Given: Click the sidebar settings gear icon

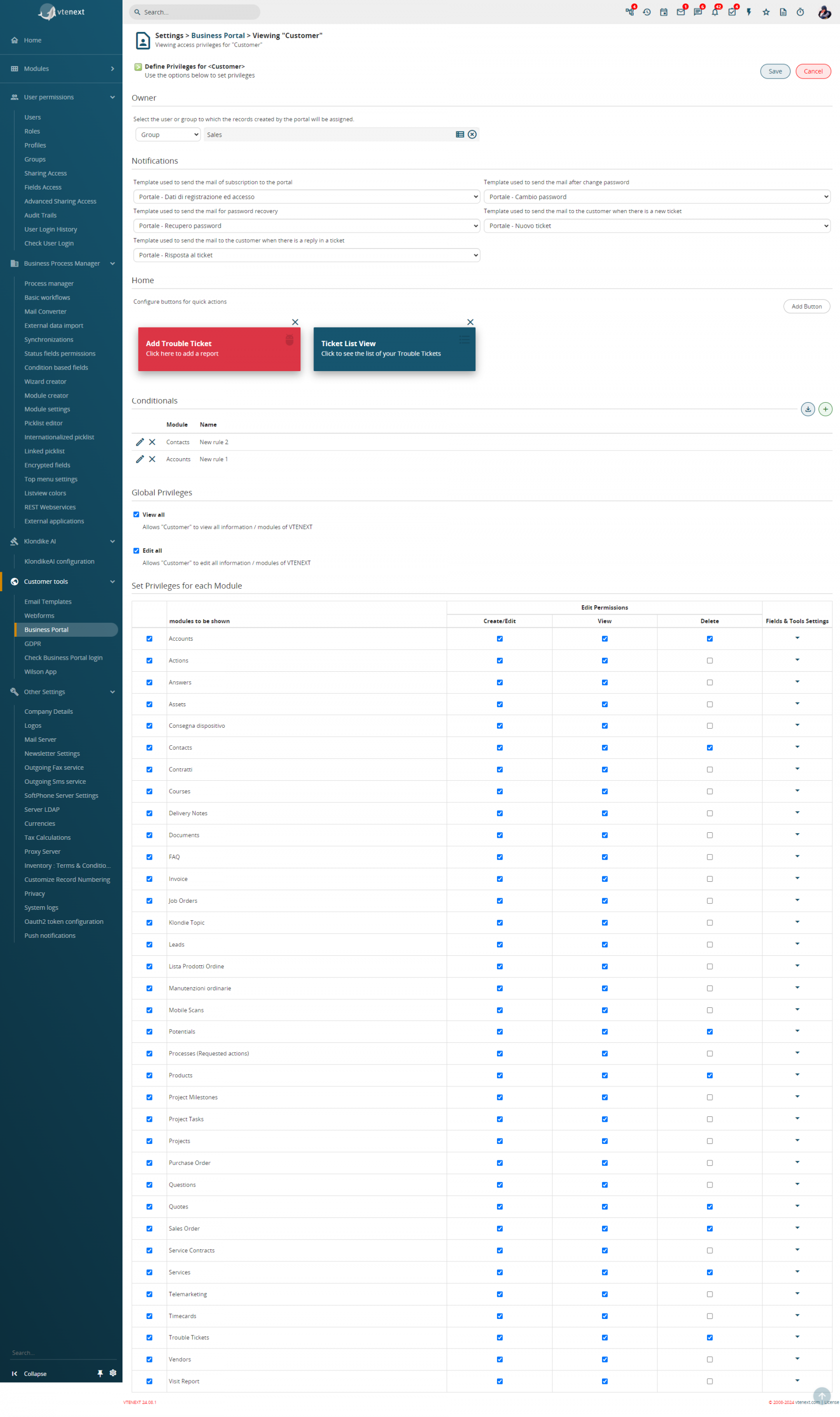Looking at the screenshot, I should 112,1373.
